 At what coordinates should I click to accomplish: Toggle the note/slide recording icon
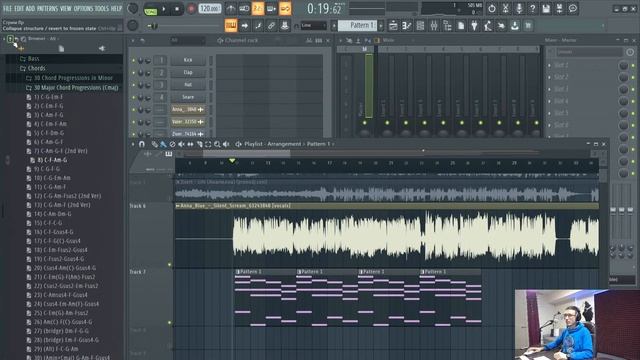point(258,26)
